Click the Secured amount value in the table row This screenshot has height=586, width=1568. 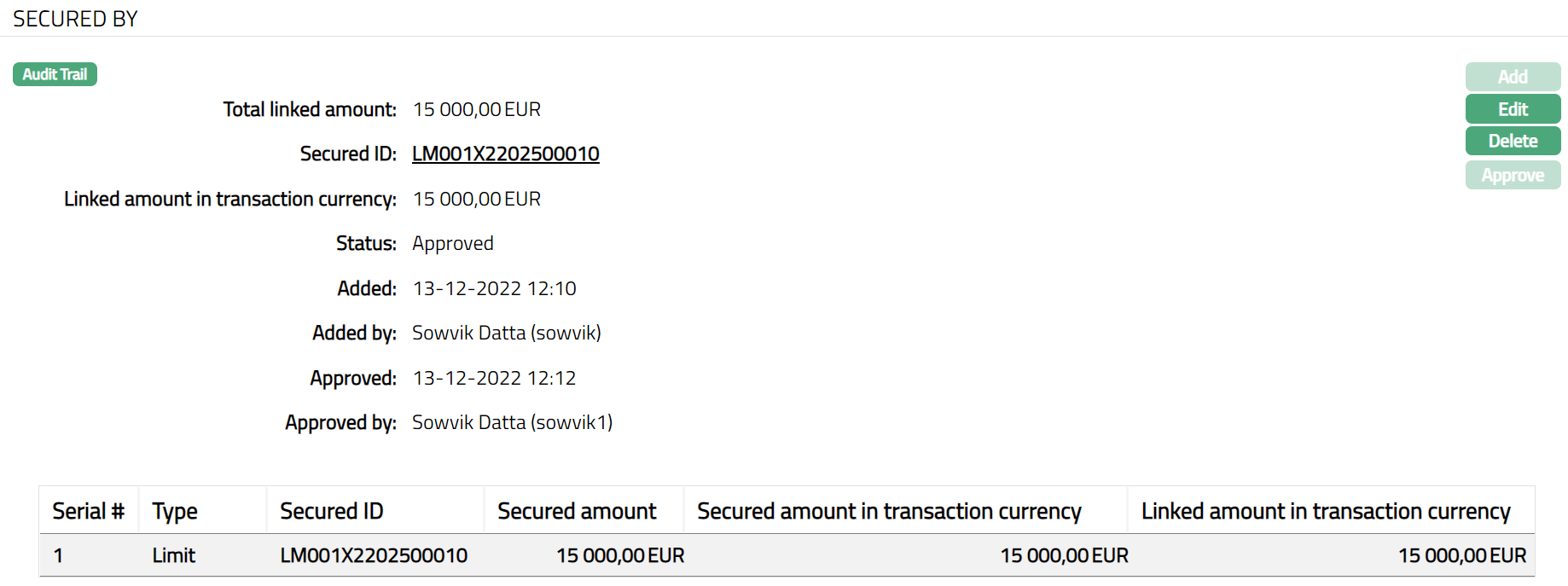(620, 556)
